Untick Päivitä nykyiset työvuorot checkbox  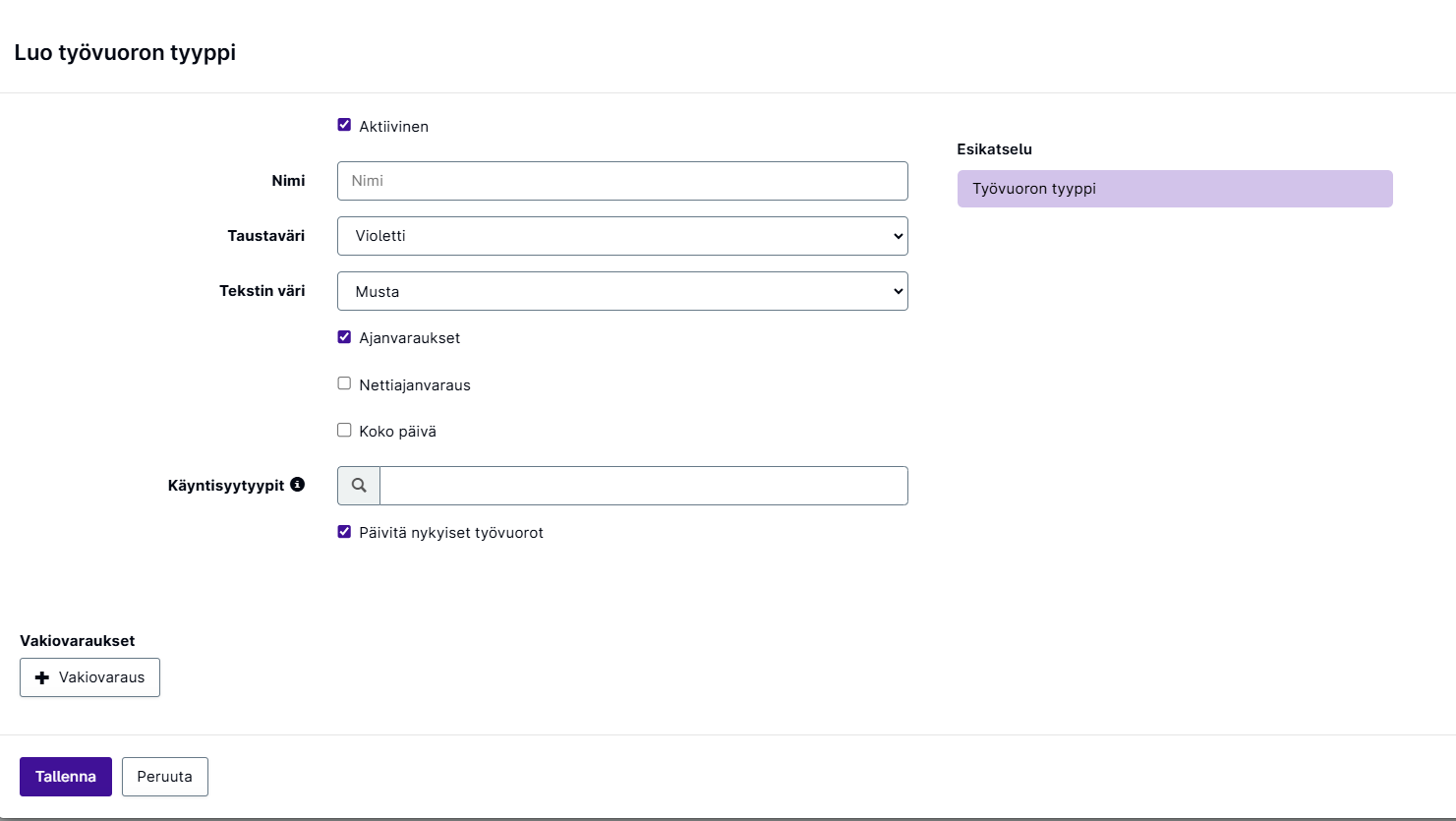(x=344, y=532)
